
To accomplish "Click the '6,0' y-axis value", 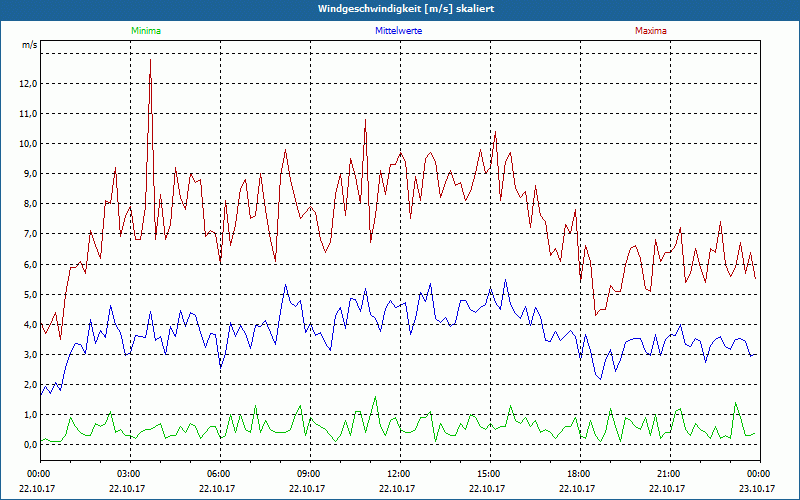I will click(30, 265).
